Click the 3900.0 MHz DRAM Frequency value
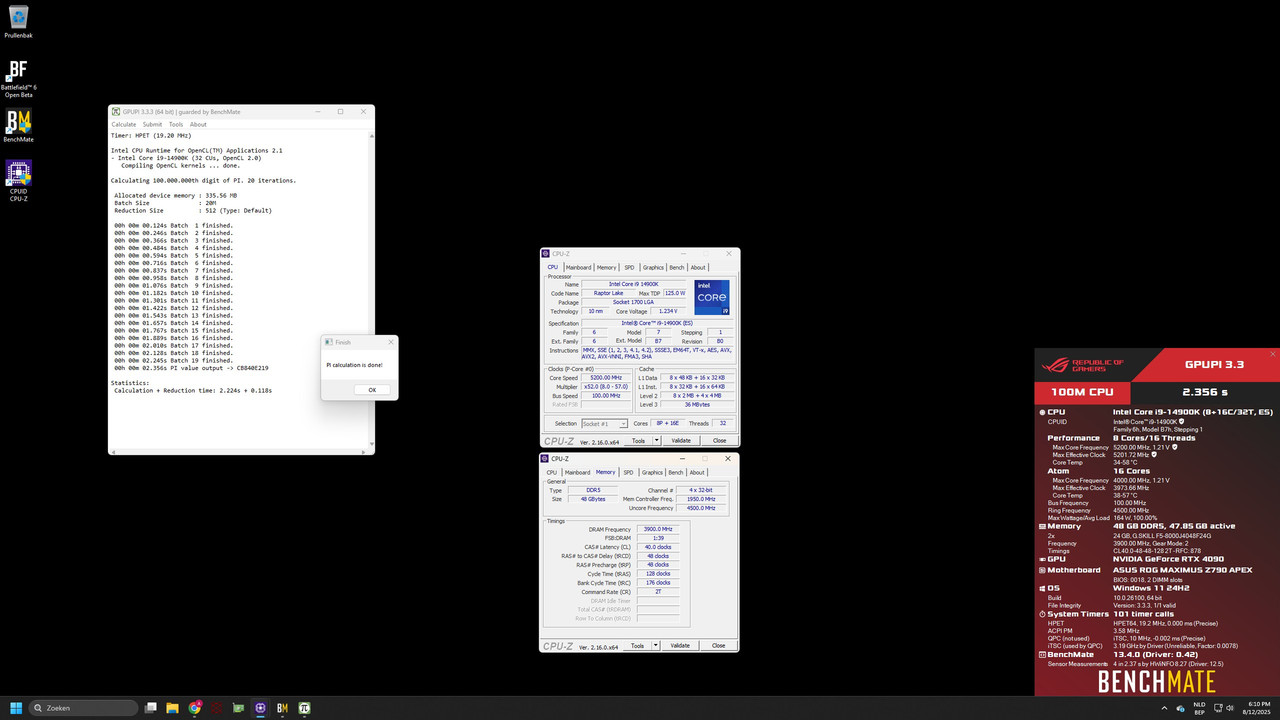 click(658, 529)
